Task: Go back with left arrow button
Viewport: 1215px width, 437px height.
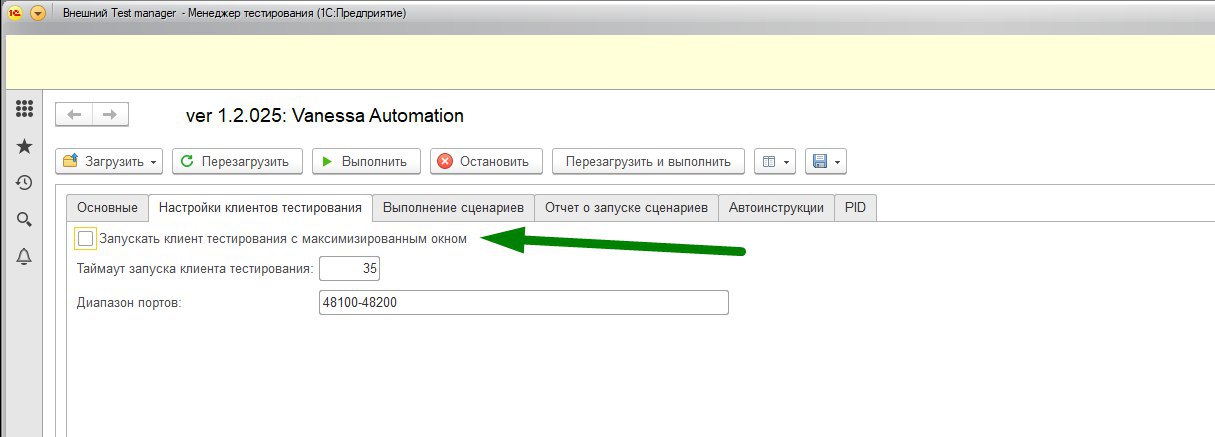Action: coord(74,114)
